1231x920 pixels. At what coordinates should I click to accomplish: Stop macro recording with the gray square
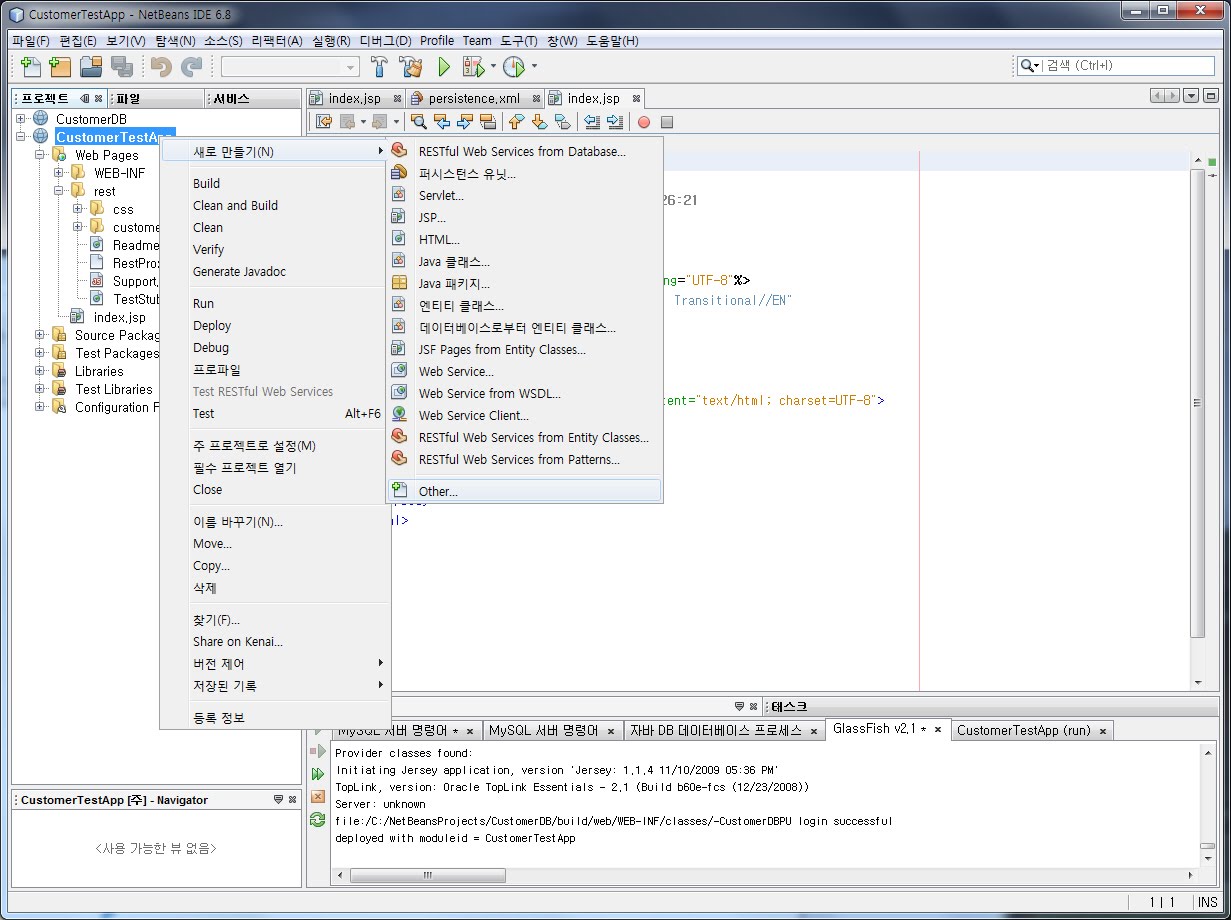(667, 122)
